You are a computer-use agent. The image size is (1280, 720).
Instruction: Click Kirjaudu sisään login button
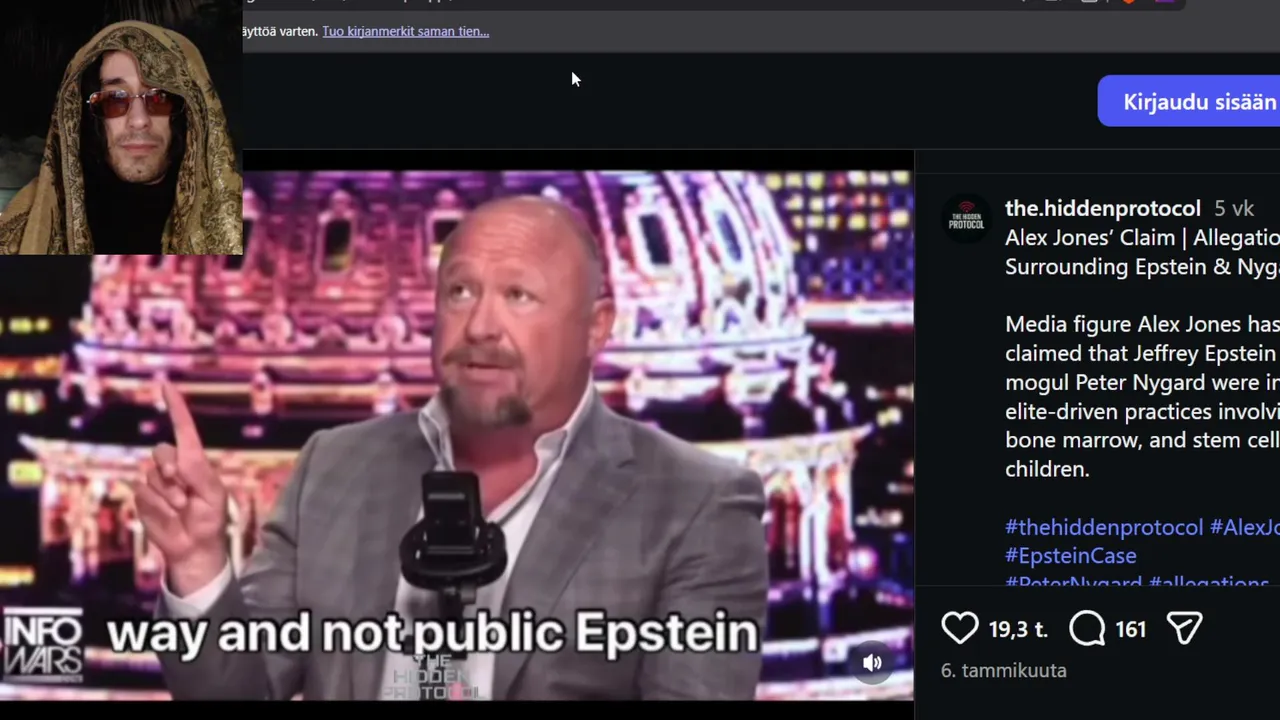click(x=1189, y=101)
